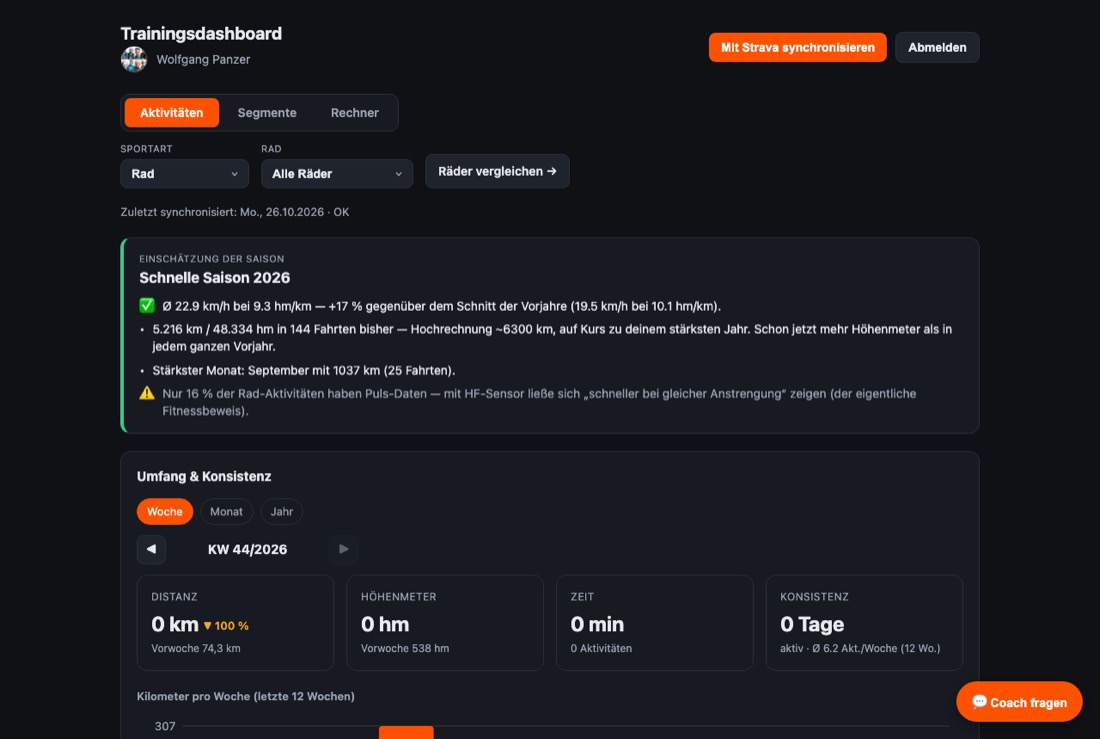Click the Distanz stat card
Screen dimensions: 1100x739
[x=235, y=623]
